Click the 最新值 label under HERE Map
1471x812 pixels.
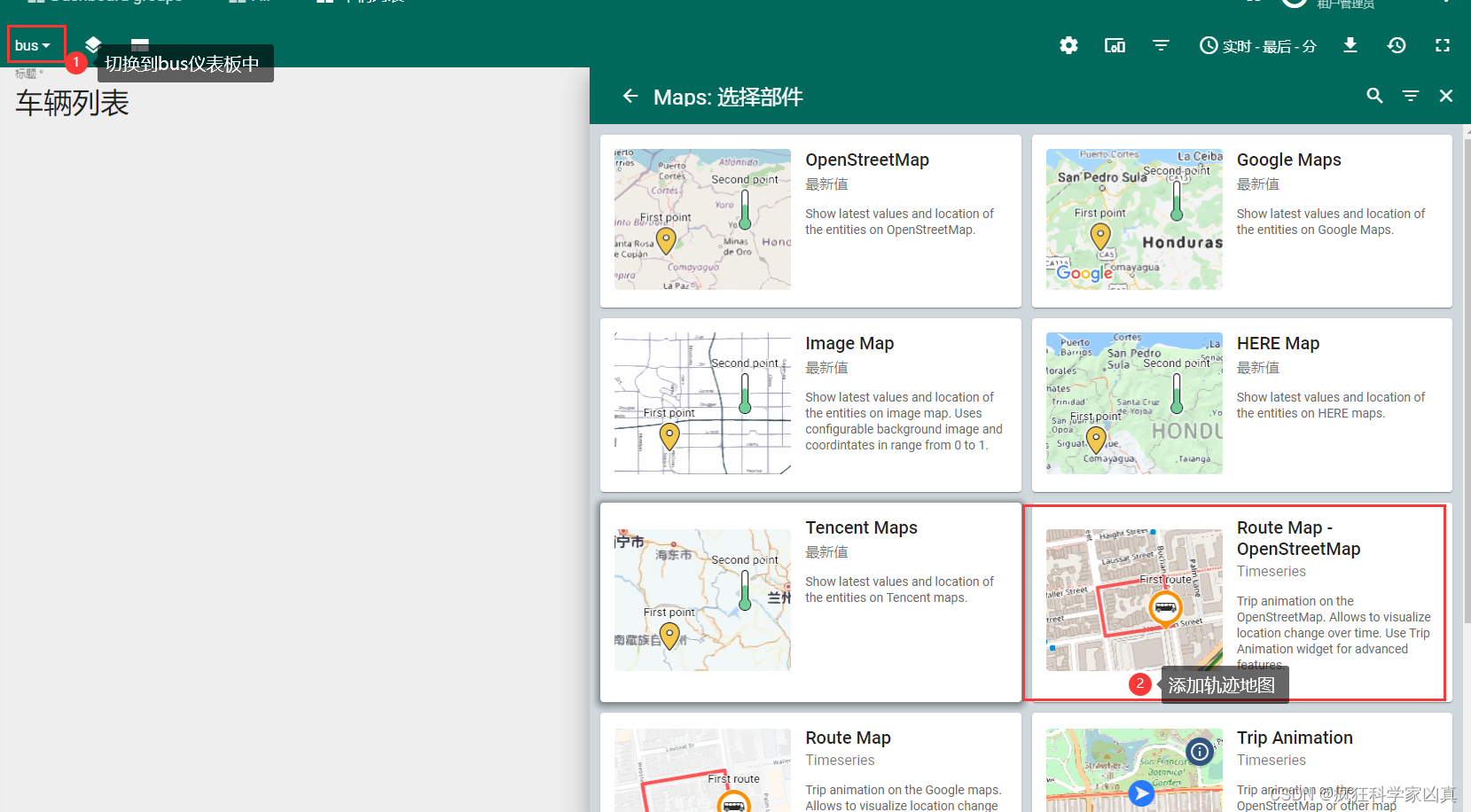click(x=1257, y=368)
